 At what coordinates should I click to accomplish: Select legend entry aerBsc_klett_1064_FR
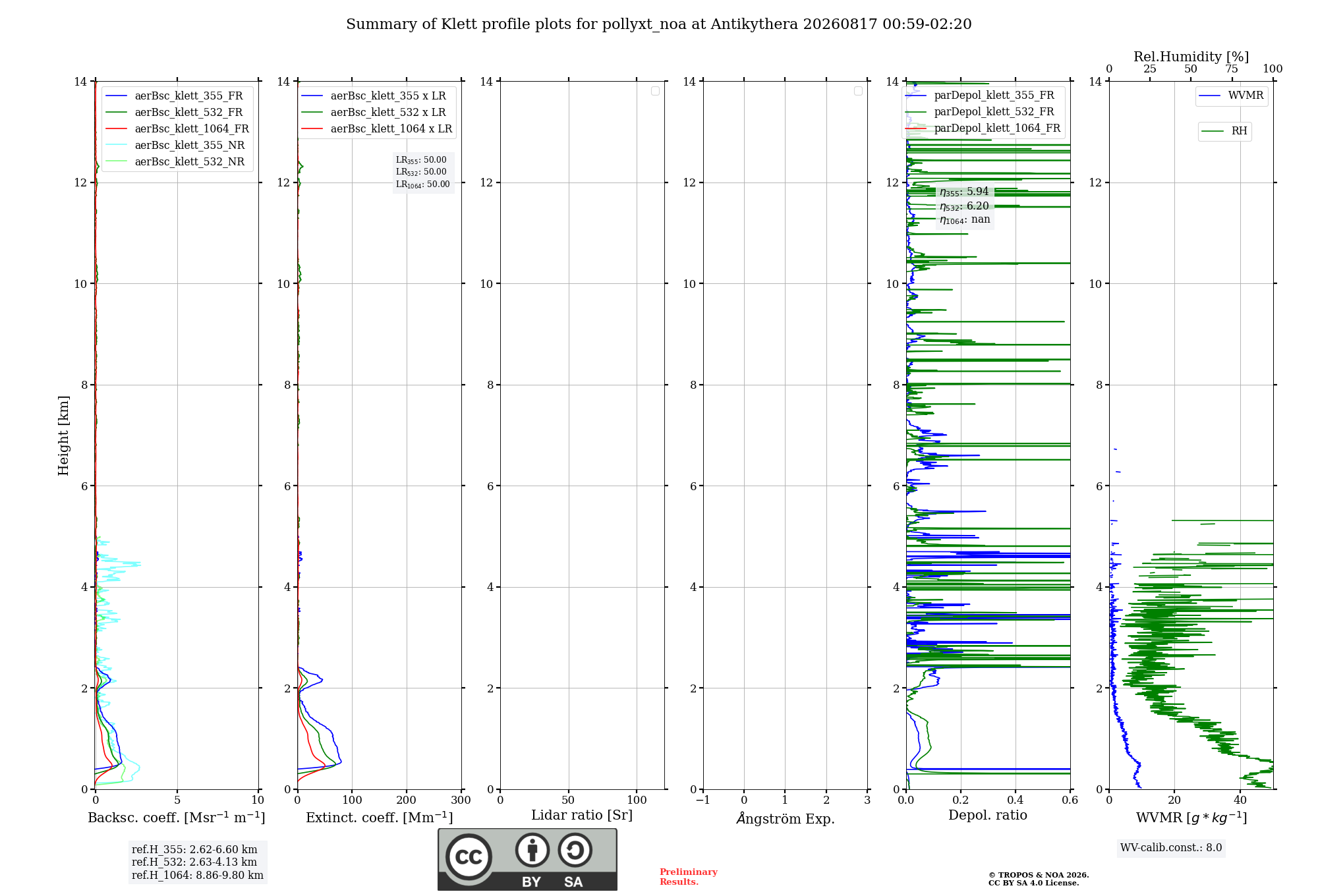[x=178, y=129]
